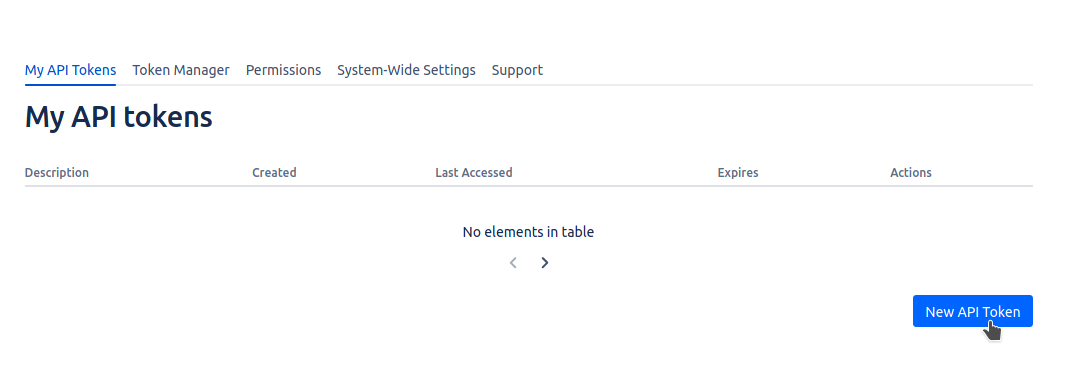The image size is (1068, 369).
Task: Click the My API tokens page heading
Action: pyautogui.click(x=119, y=117)
